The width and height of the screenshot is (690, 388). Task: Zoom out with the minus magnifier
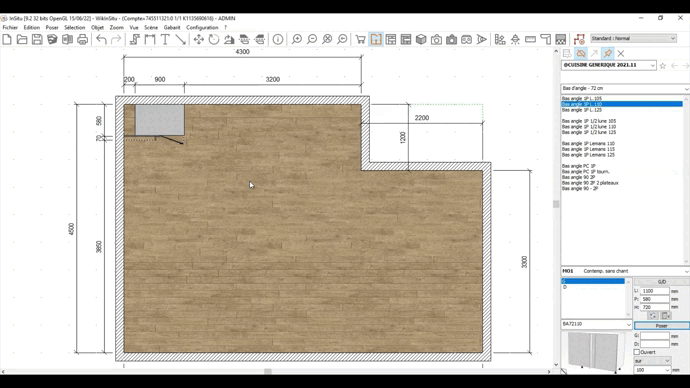pos(312,39)
